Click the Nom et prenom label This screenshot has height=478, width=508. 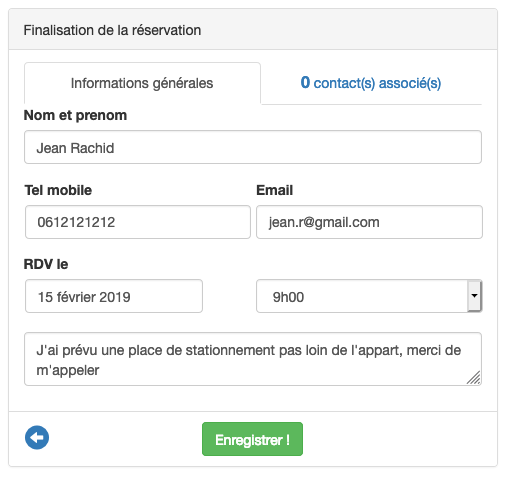(75, 115)
